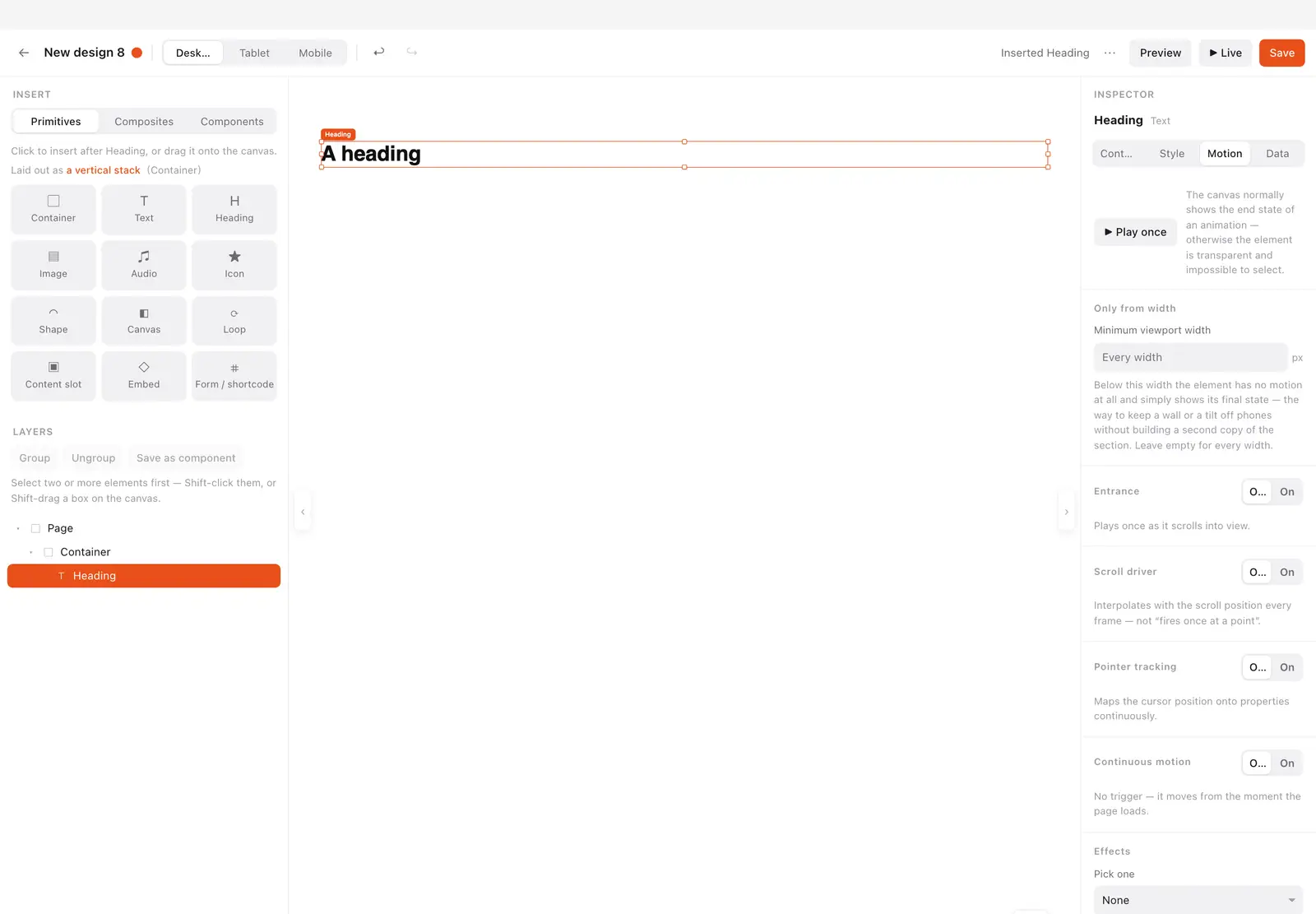Switch to Tablet viewport
Screen dimensions: 1316x914
[254, 53]
